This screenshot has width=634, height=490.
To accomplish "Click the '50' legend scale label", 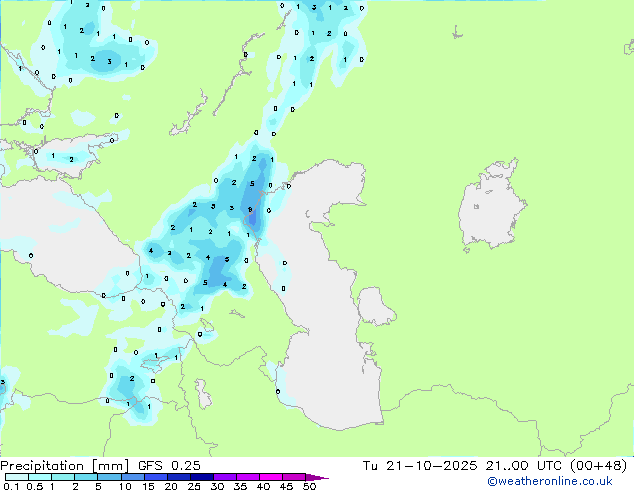I will point(309,486).
